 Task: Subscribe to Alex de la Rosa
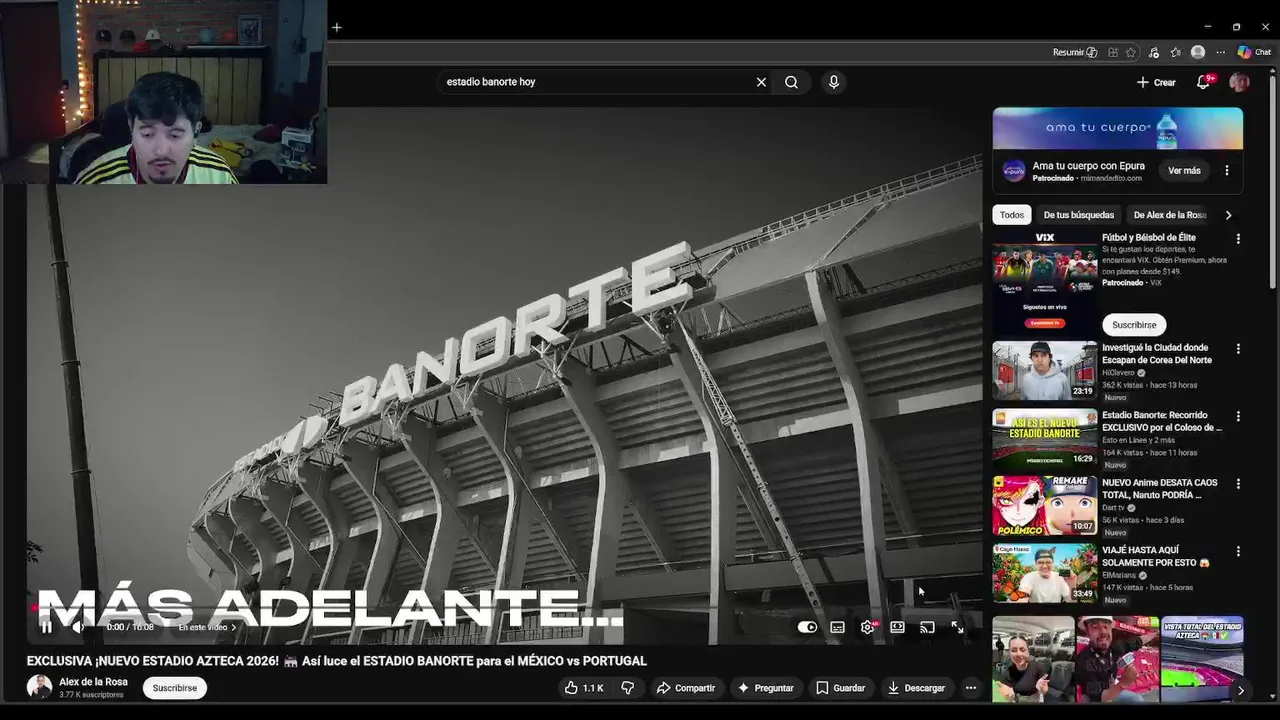coord(175,688)
